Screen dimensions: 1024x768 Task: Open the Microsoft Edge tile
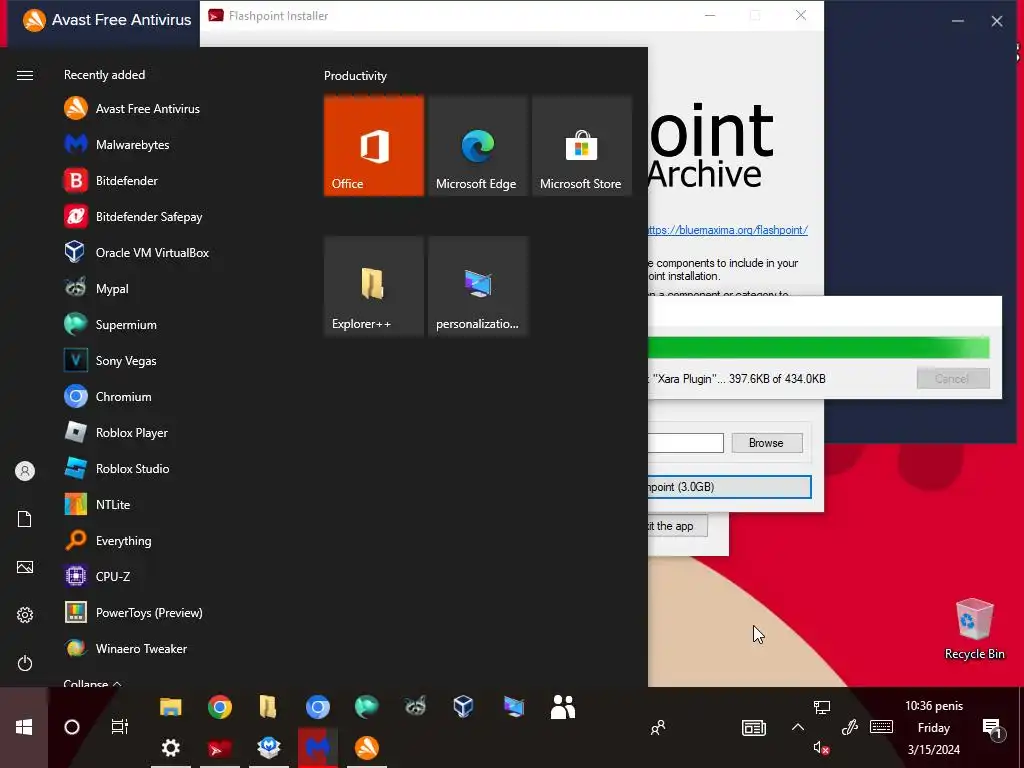[x=477, y=146]
